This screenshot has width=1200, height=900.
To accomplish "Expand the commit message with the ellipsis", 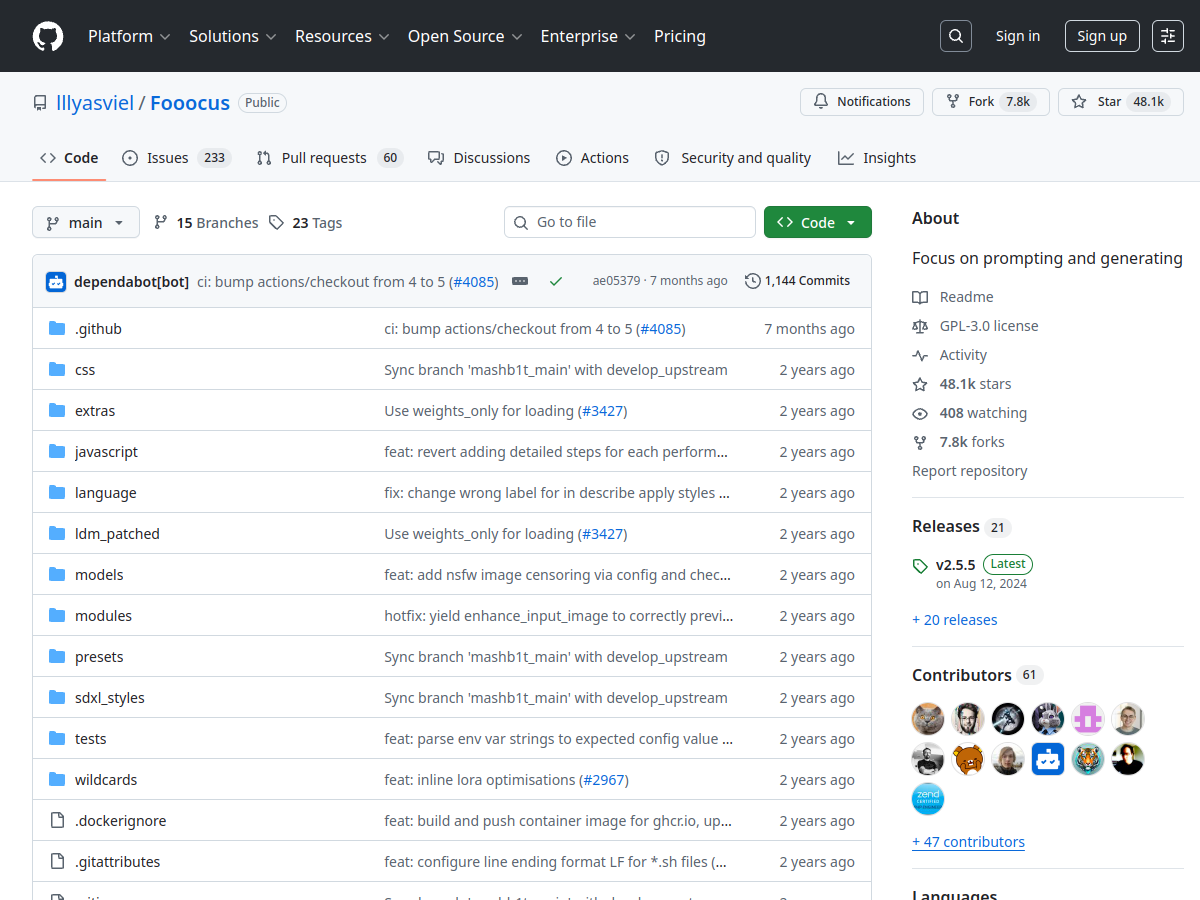I will click(x=519, y=281).
